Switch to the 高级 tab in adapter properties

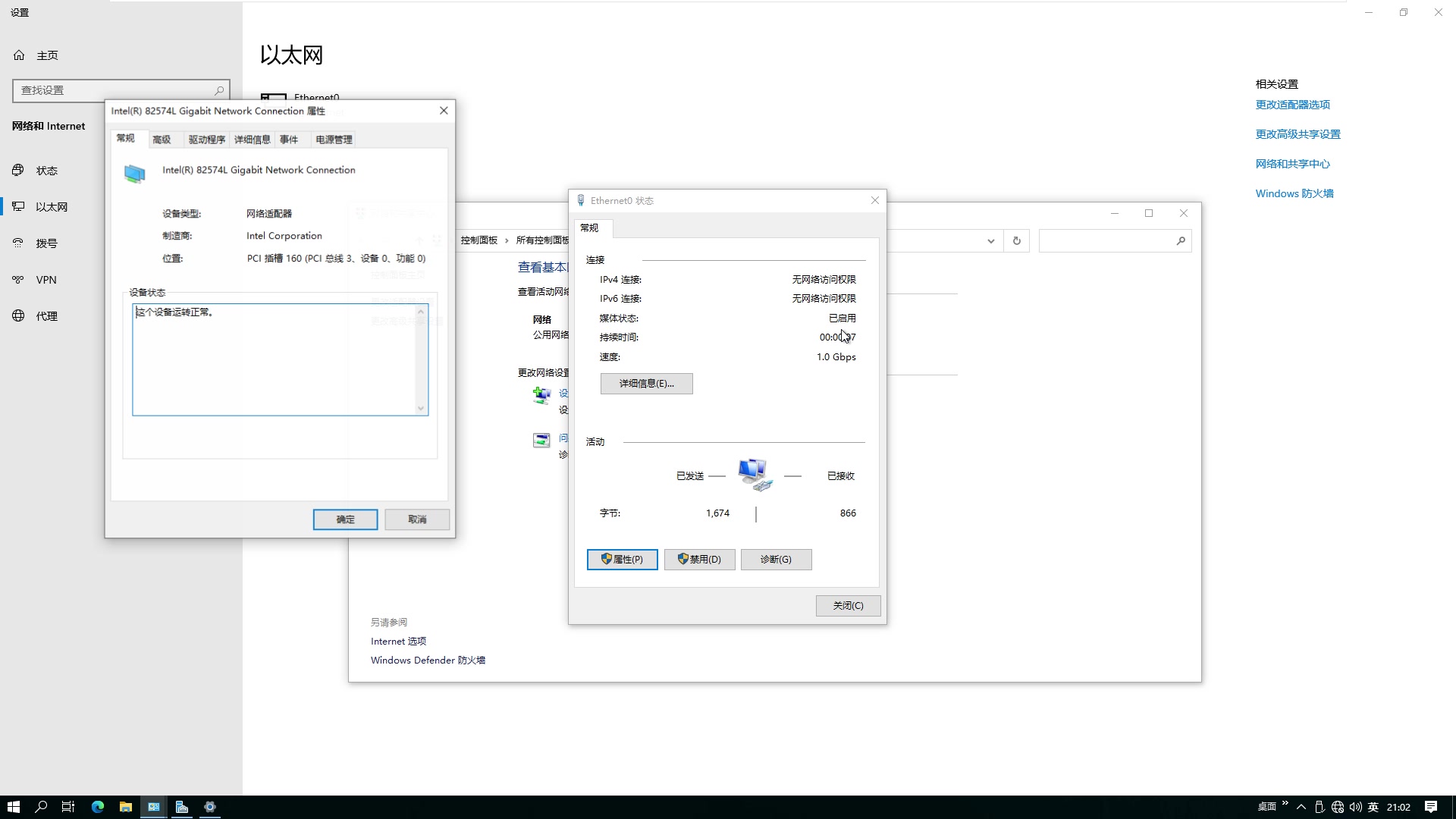(162, 140)
